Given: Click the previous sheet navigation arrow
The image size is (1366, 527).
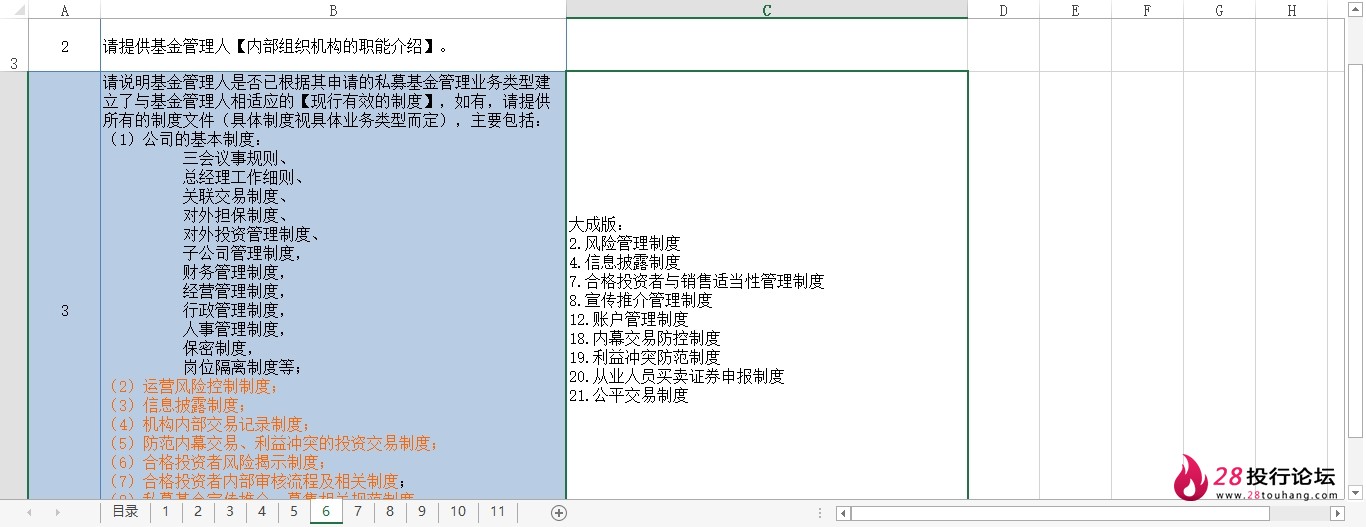Looking at the screenshot, I should tap(28, 512).
